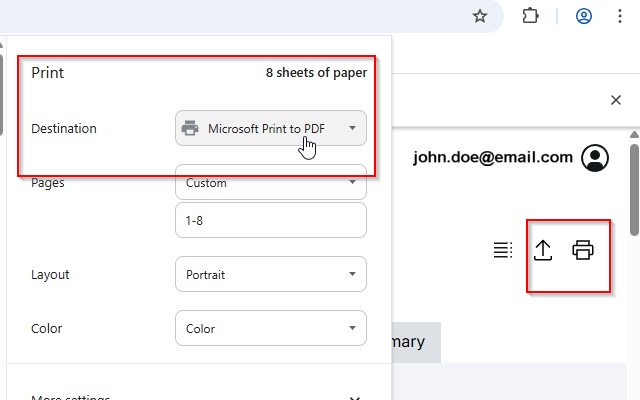Expand the Pages dropdown set to Custom
Viewport: 640px width, 400px height.
270,183
